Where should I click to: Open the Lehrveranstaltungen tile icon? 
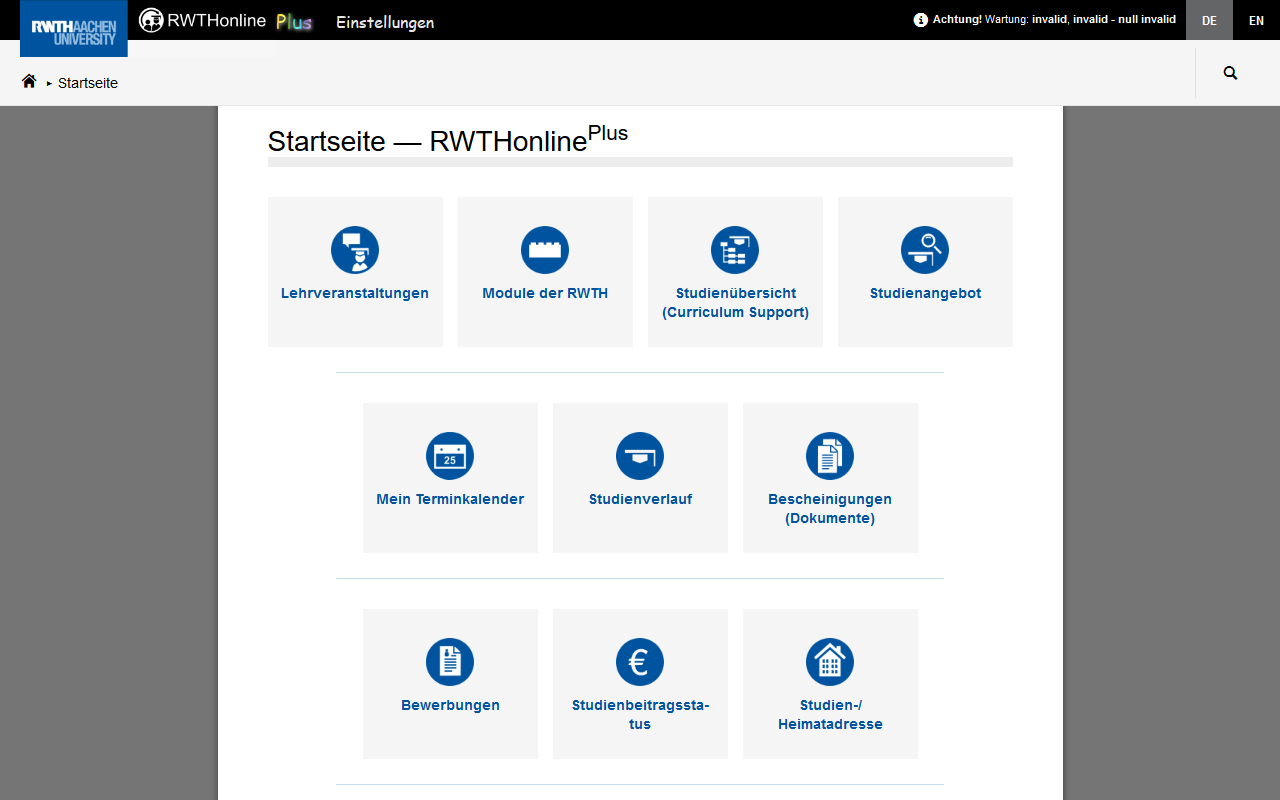pyautogui.click(x=355, y=250)
